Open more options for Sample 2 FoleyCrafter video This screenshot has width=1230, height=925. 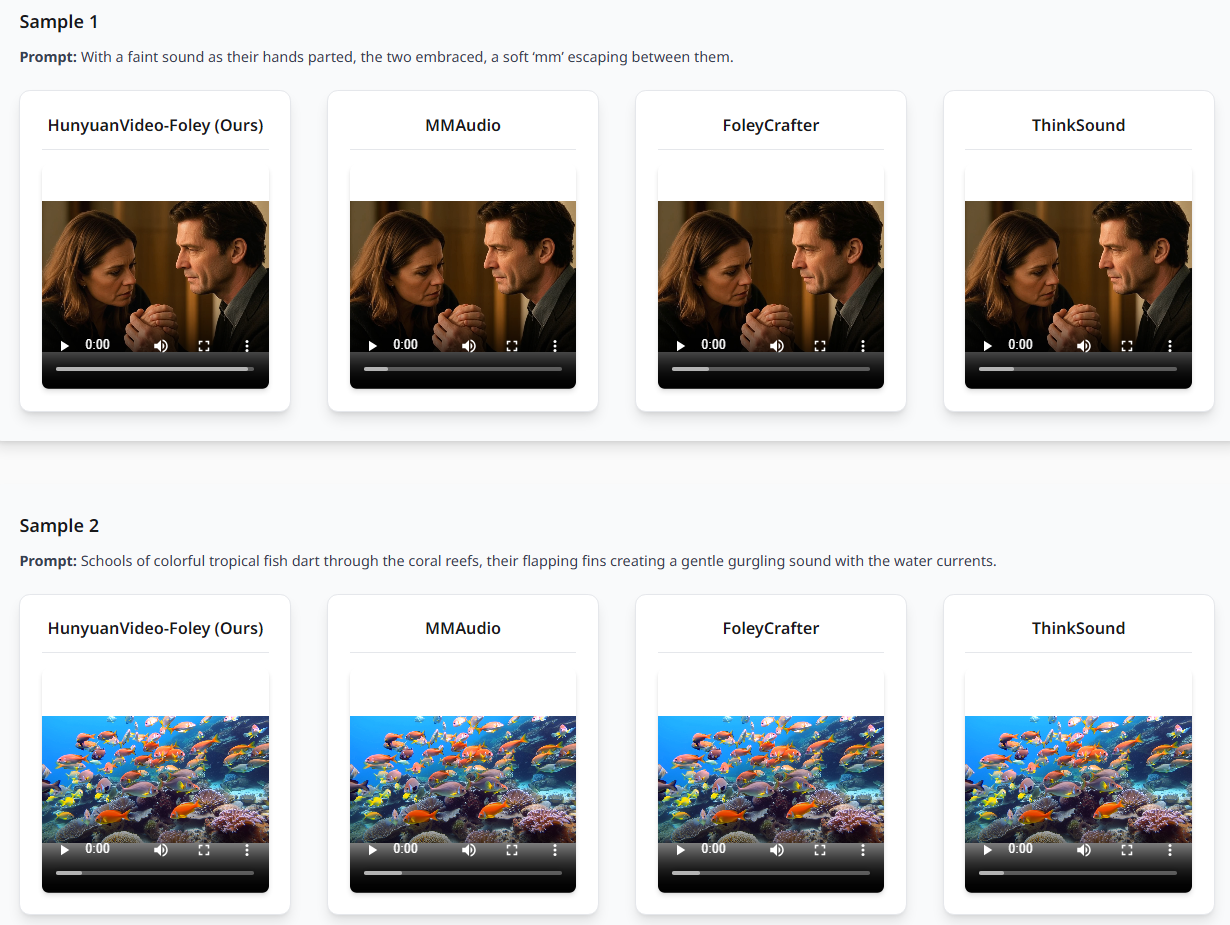coord(863,849)
